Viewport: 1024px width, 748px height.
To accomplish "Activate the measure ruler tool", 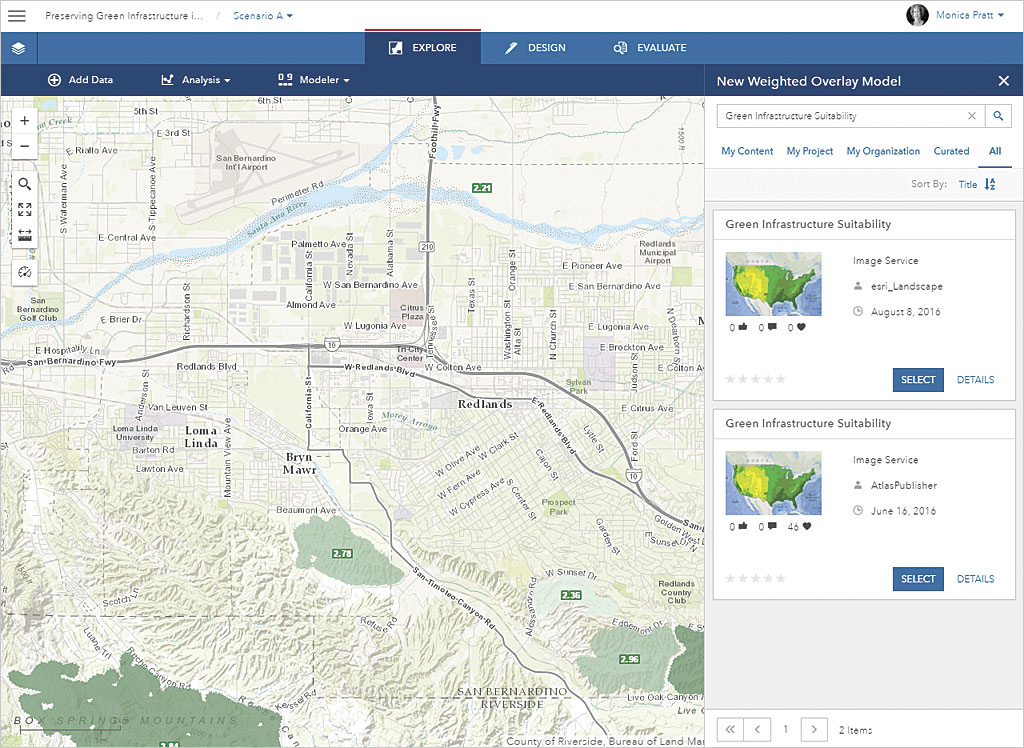I will point(25,235).
